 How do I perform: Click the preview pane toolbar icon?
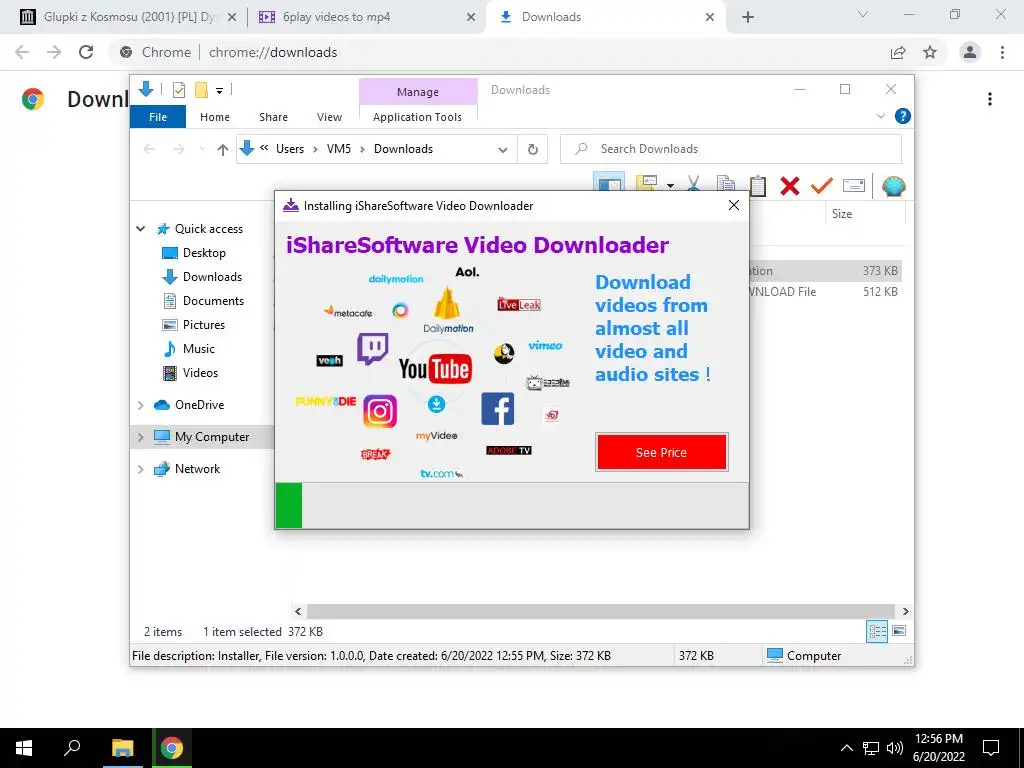coord(609,184)
